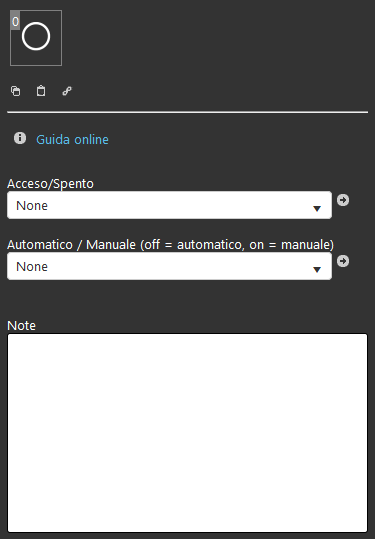
Task: Expand the Automatico / Manuale dropdown arrow
Action: (x=317, y=270)
